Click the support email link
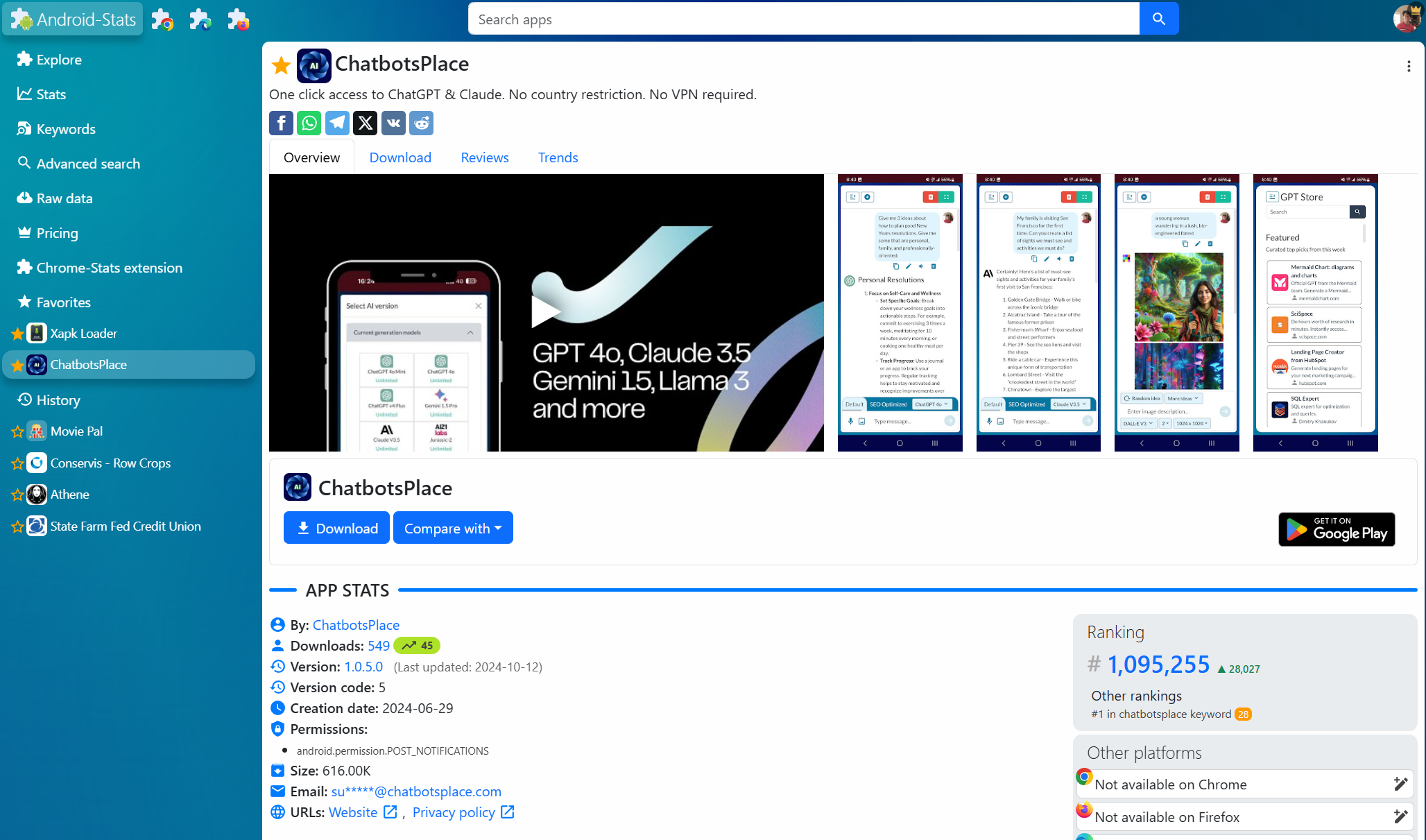 tap(416, 791)
